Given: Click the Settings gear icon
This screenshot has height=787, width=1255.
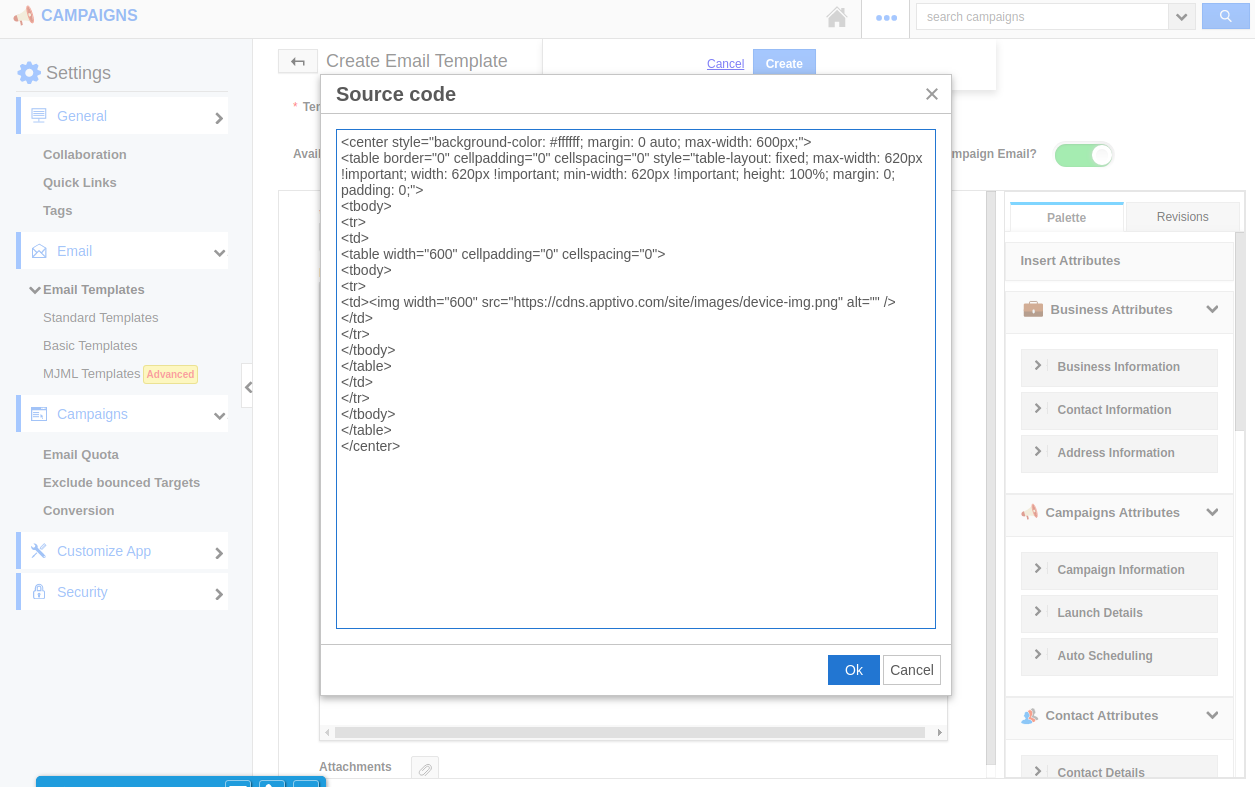Looking at the screenshot, I should point(29,72).
